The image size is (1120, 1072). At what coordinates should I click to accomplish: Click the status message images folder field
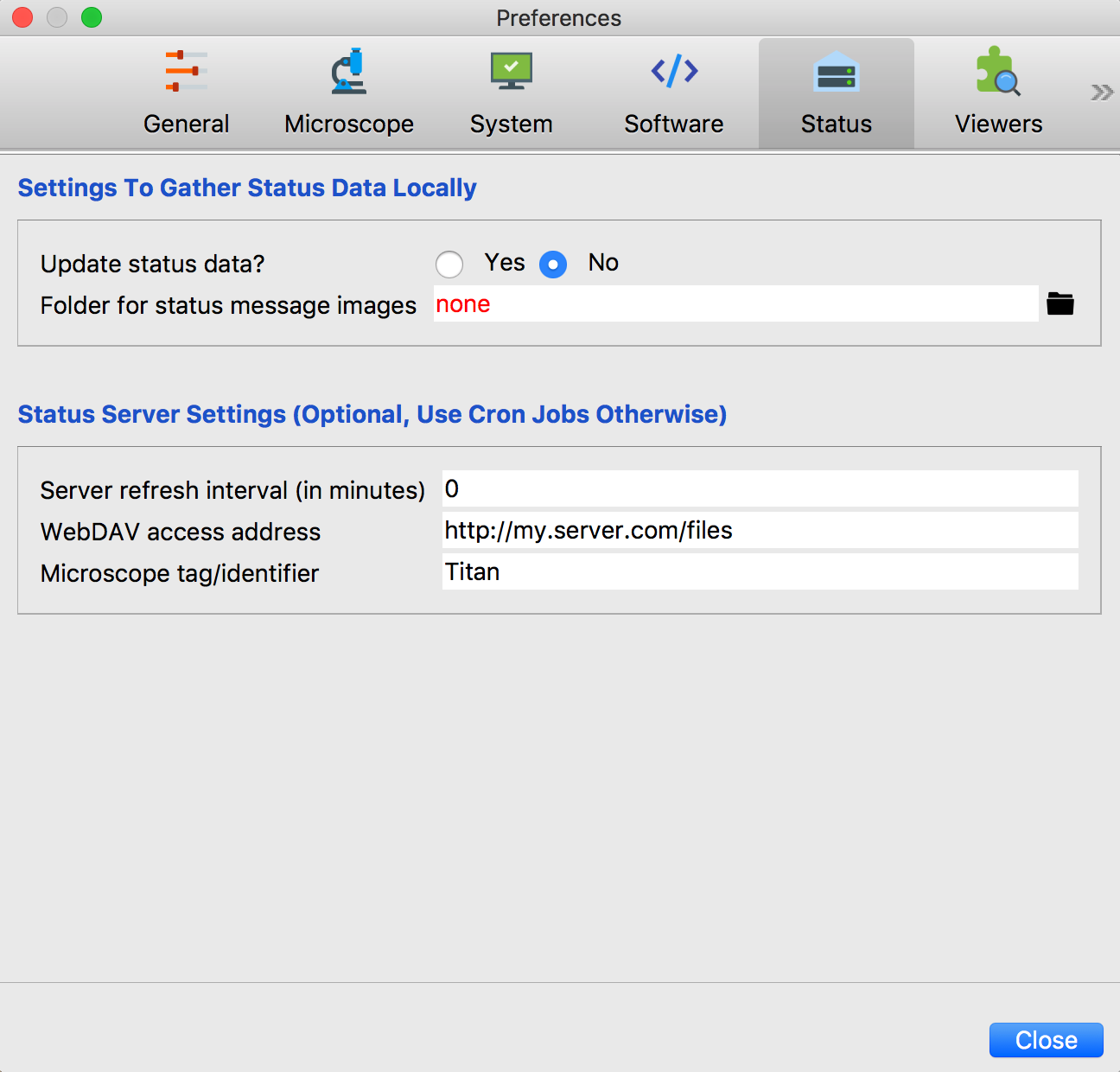(x=735, y=304)
